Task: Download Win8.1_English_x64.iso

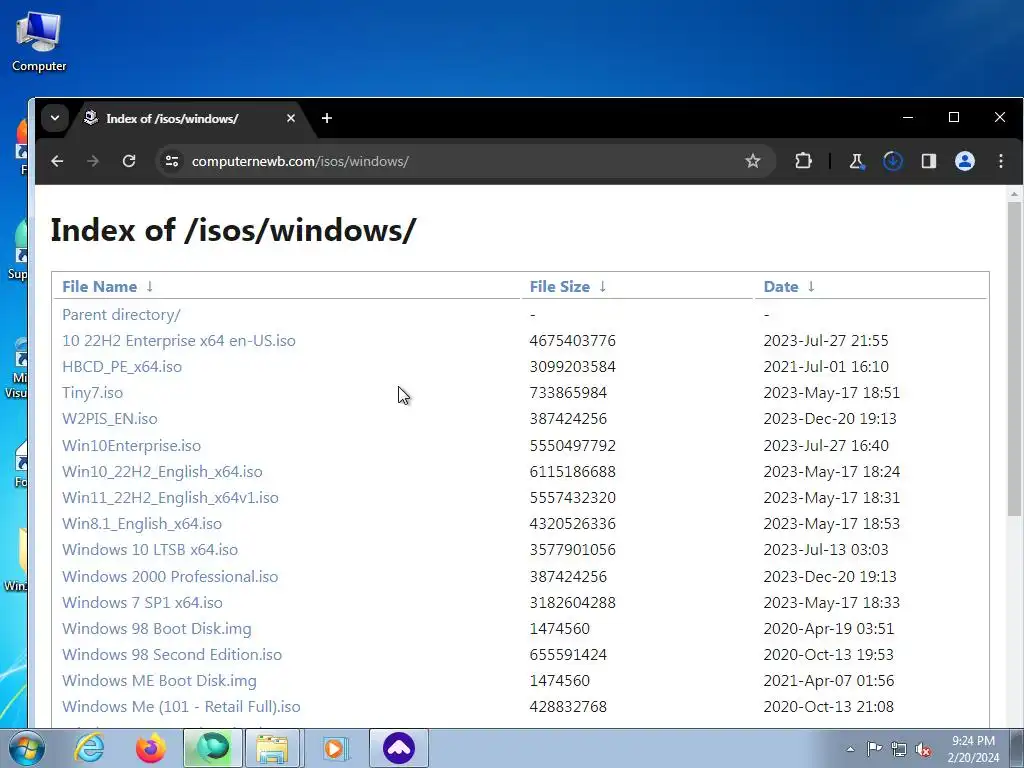Action: (142, 524)
